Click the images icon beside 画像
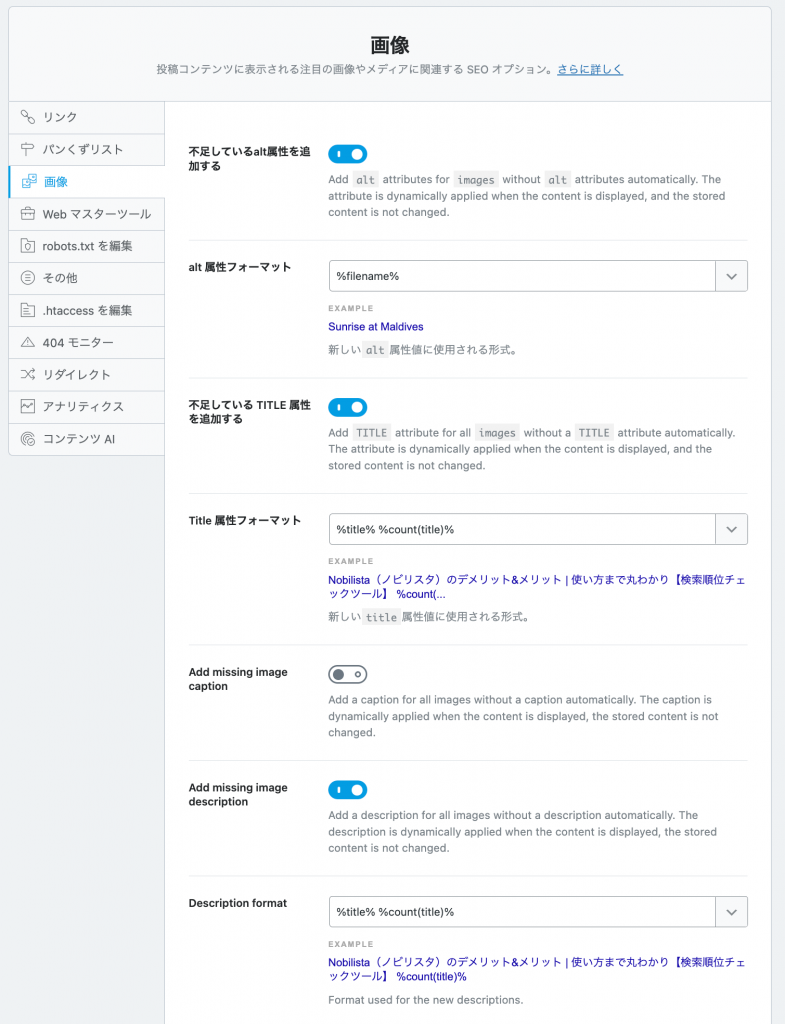Screen dimensions: 785x1024 pyautogui.click(x=29, y=182)
